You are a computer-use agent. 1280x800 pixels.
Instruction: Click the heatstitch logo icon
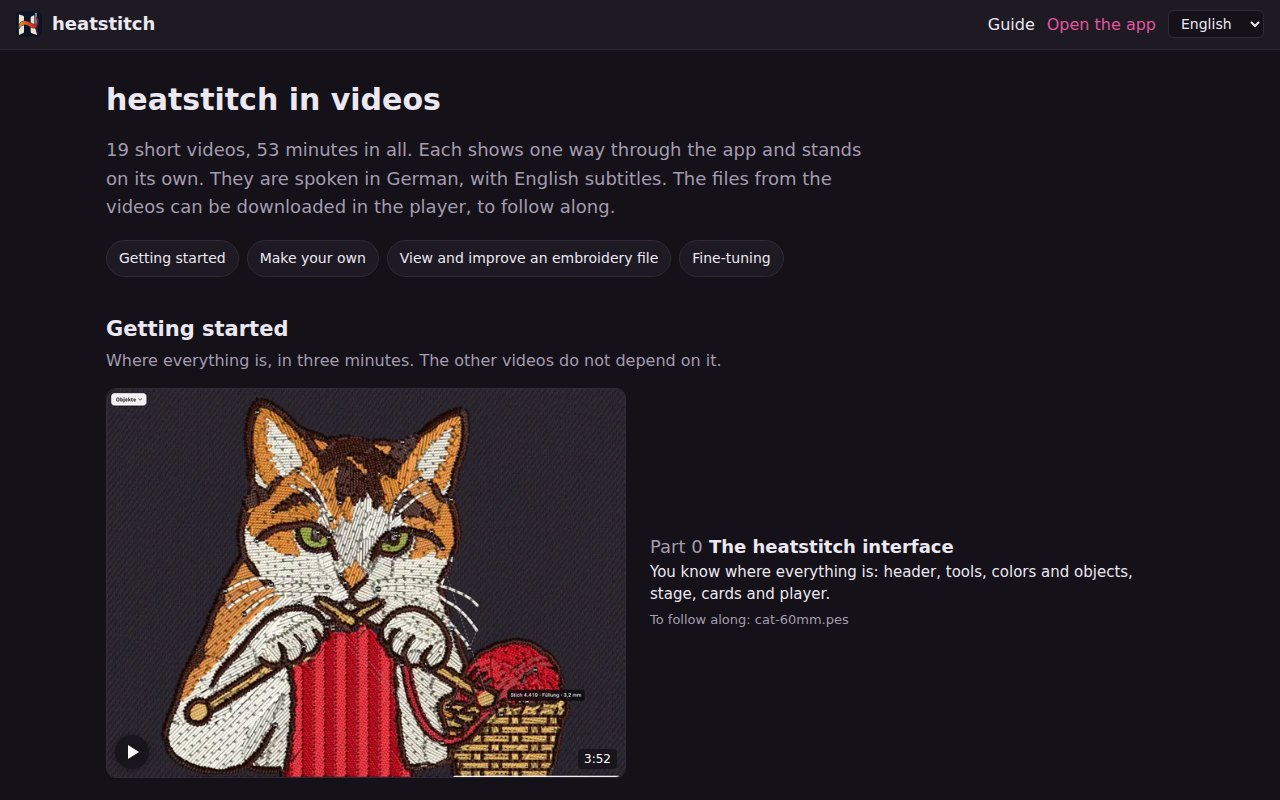(28, 24)
